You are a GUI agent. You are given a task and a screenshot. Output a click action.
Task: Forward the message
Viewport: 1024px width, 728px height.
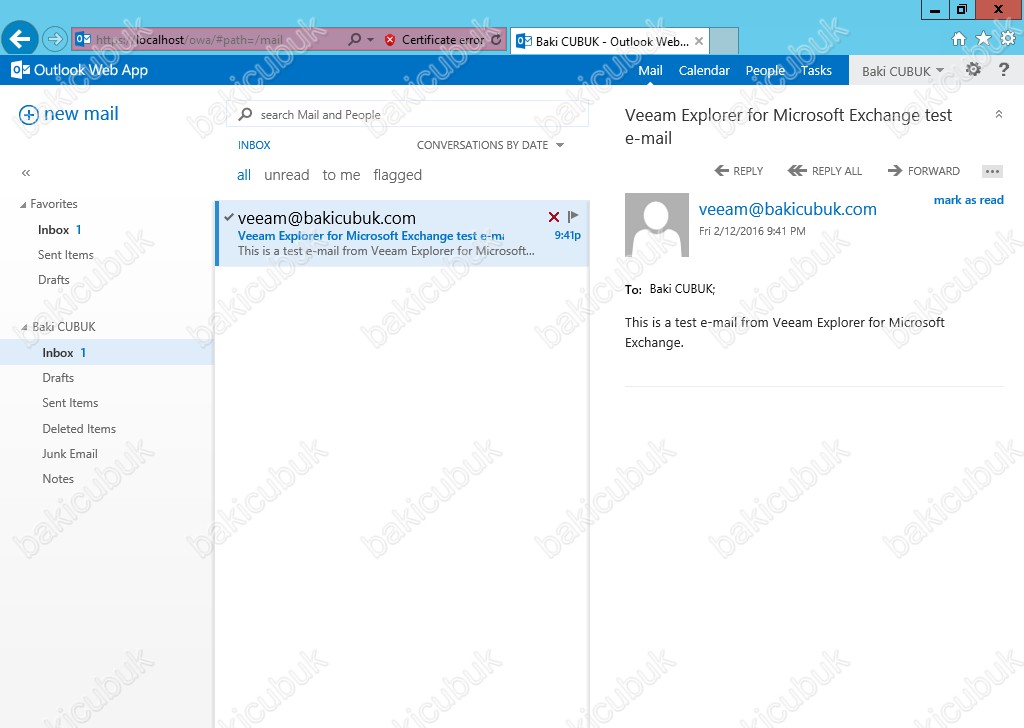click(923, 171)
